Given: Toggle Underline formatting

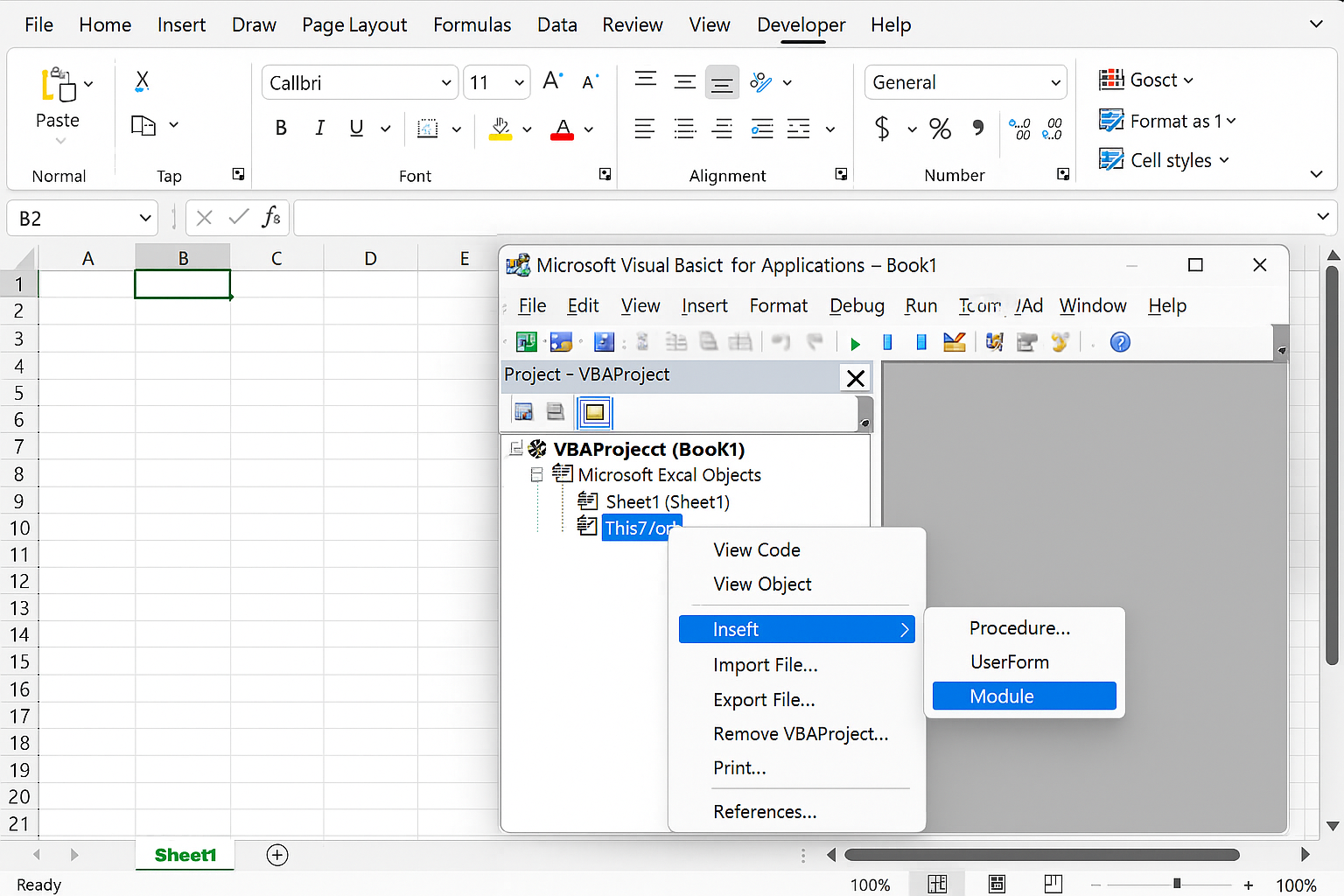Looking at the screenshot, I should pos(356,129).
